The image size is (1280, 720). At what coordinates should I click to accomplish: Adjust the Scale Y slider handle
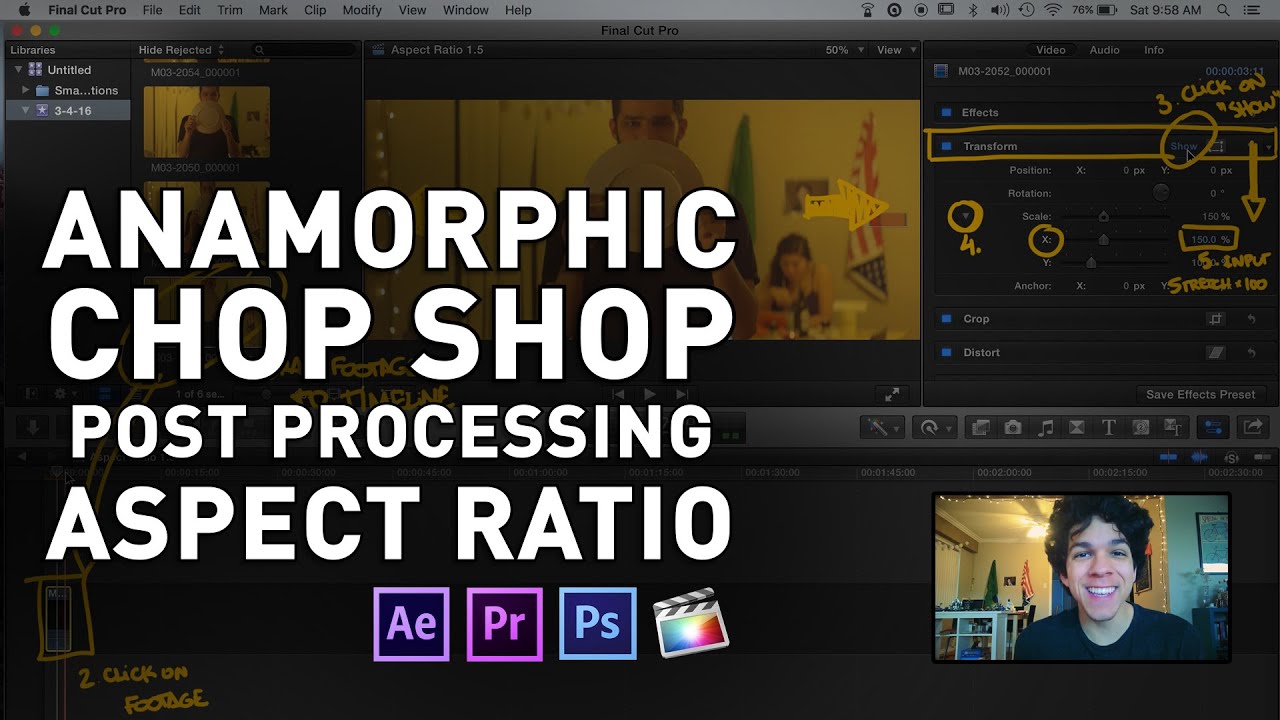pyautogui.click(x=1091, y=263)
